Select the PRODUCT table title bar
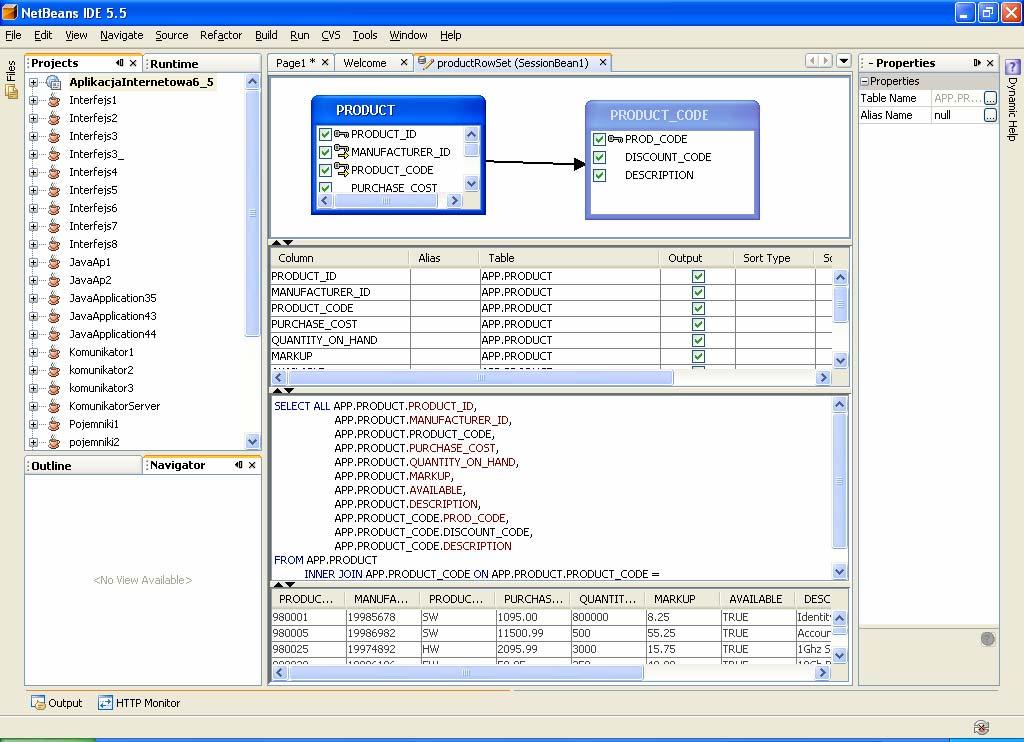 pyautogui.click(x=398, y=110)
